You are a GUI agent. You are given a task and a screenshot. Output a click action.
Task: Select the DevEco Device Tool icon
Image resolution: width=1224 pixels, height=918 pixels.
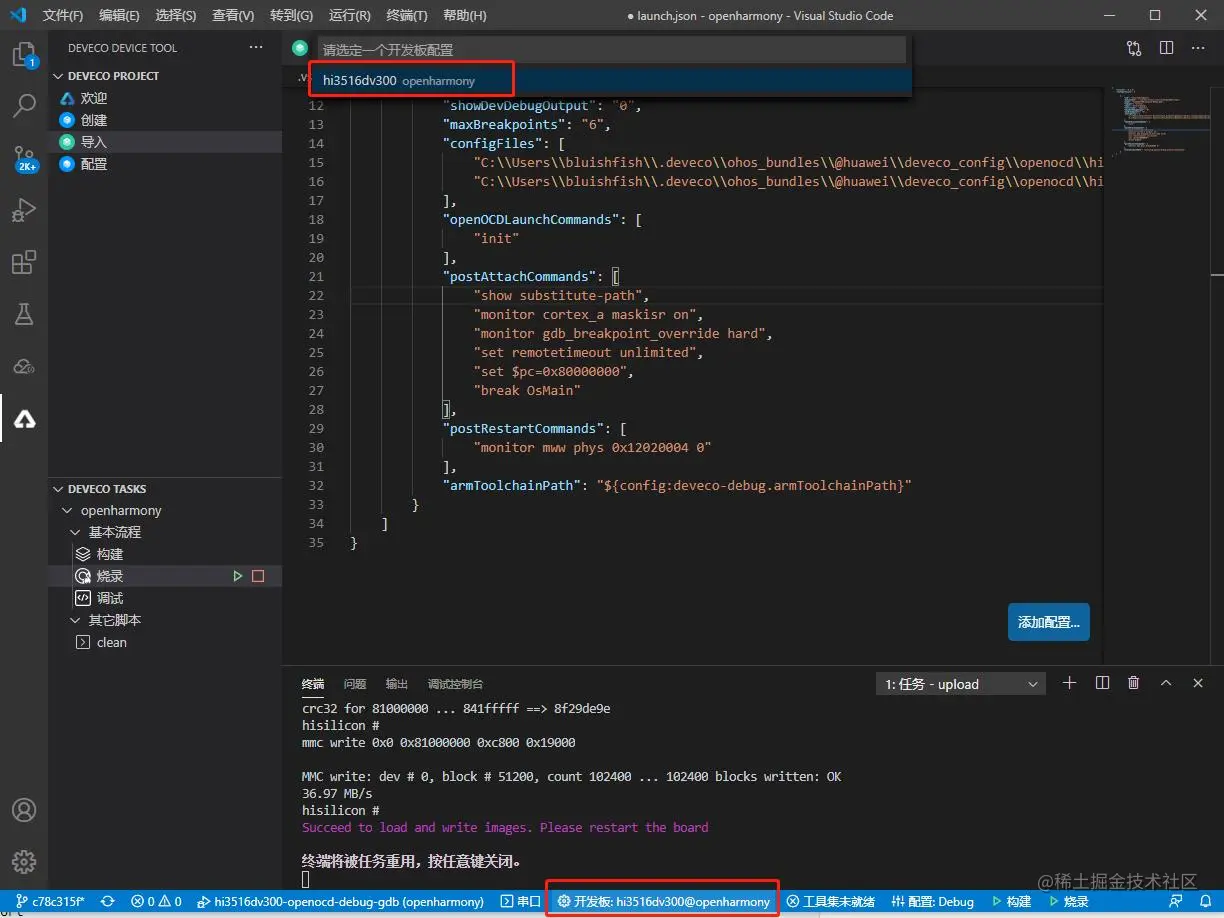click(x=24, y=419)
